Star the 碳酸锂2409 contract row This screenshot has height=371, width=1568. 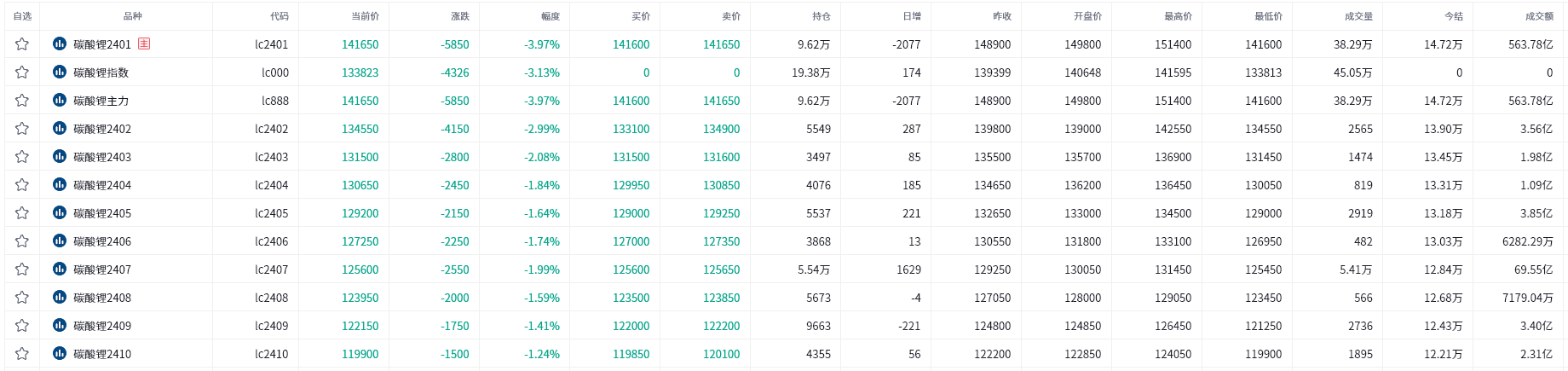(22, 326)
